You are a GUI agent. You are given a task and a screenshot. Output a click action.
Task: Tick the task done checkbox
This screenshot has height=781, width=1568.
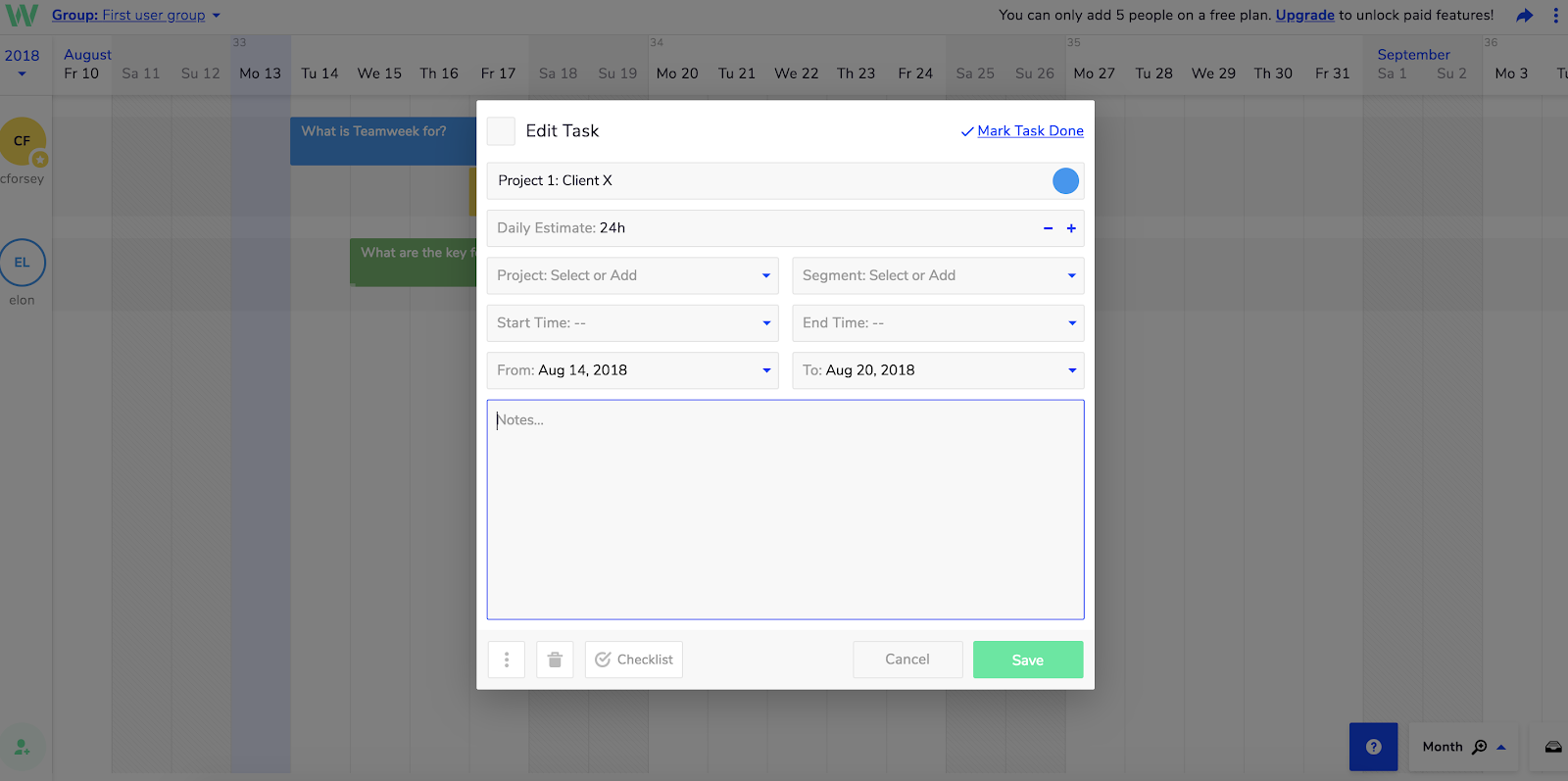click(501, 131)
